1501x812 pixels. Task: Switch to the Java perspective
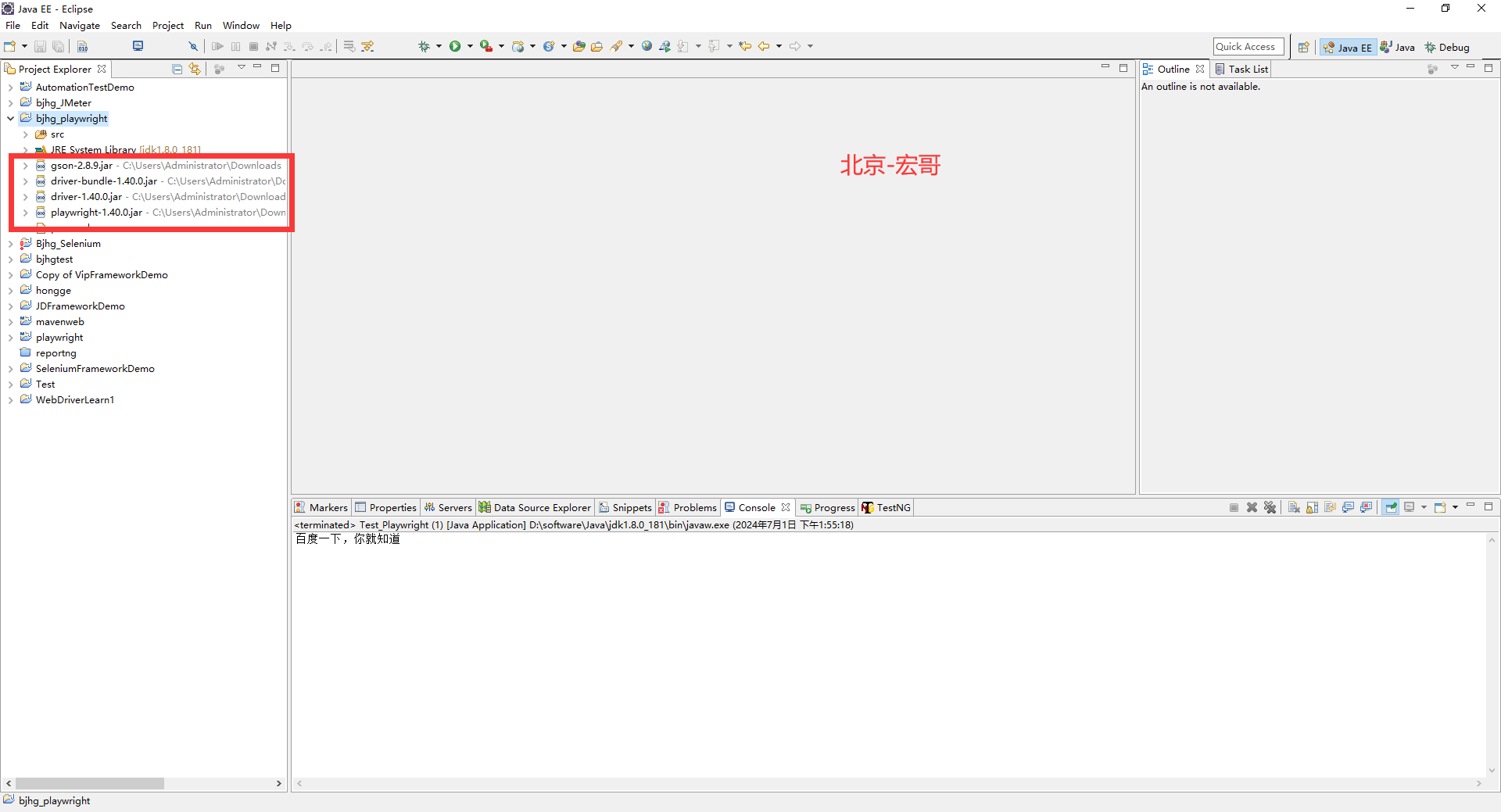(1398, 48)
